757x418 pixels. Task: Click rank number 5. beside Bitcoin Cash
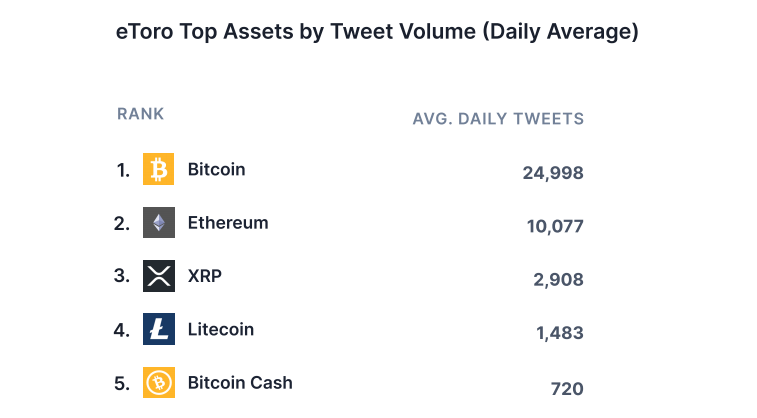point(122,384)
